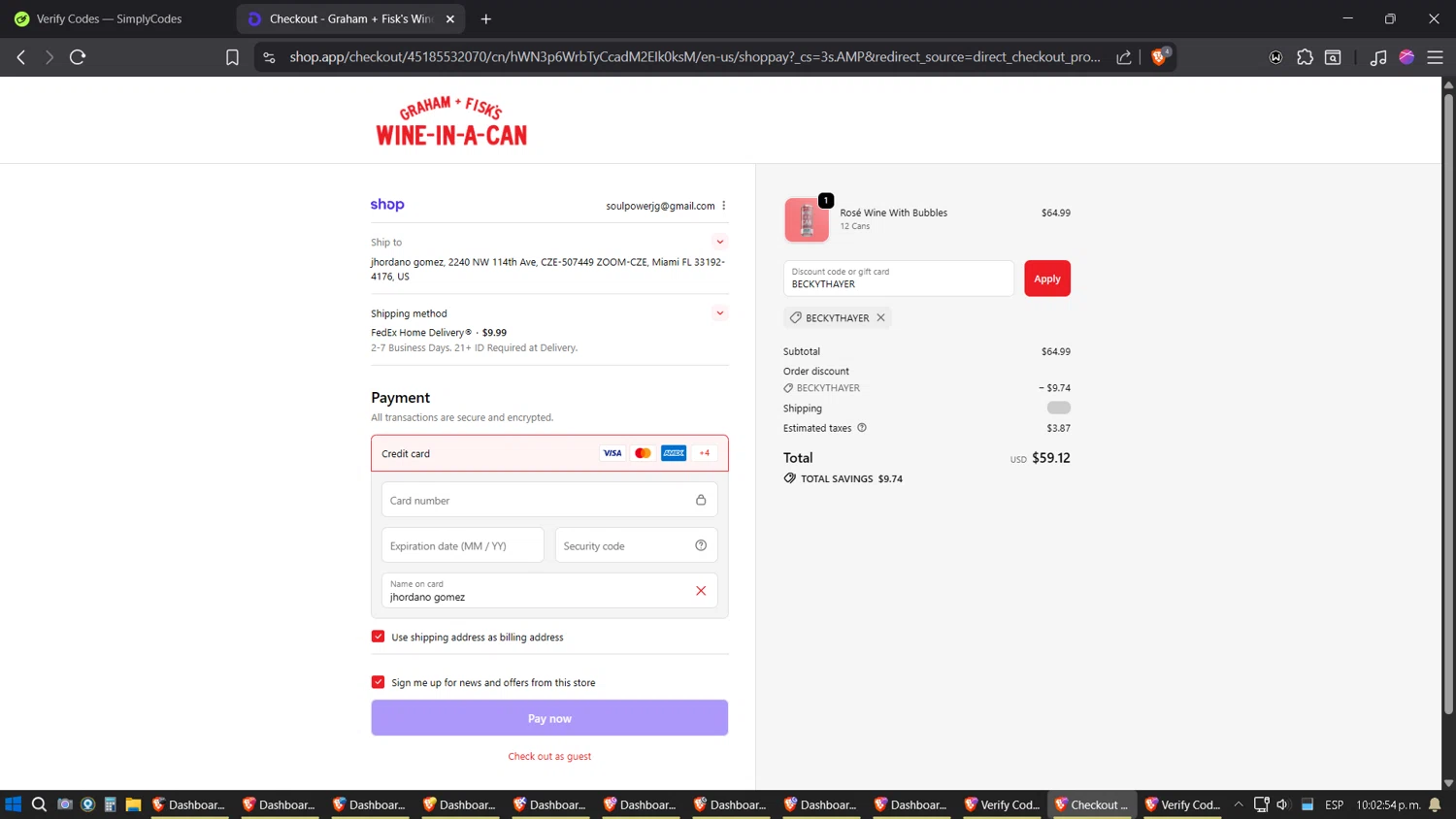The height and width of the screenshot is (819, 1456).
Task: Click the share icon in the address bar
Action: click(x=1123, y=57)
